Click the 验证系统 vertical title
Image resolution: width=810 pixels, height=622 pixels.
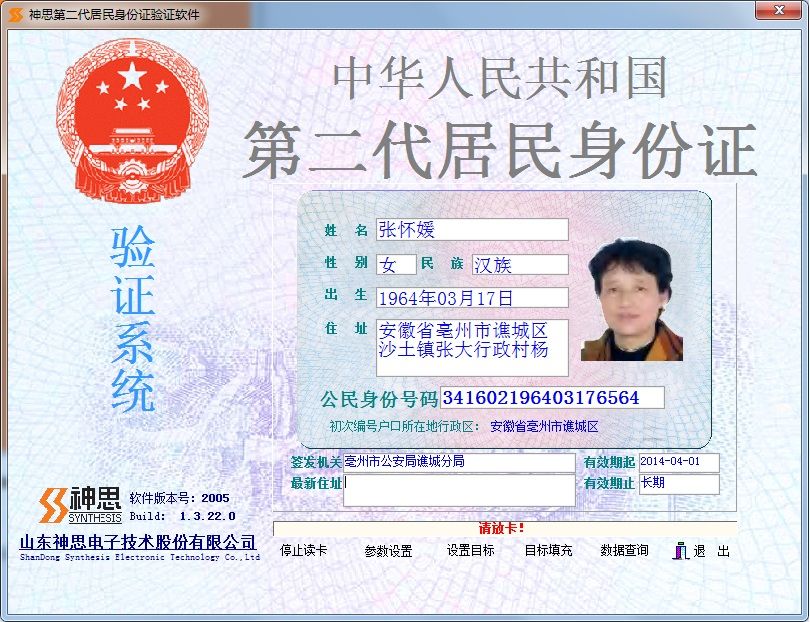tap(133, 319)
